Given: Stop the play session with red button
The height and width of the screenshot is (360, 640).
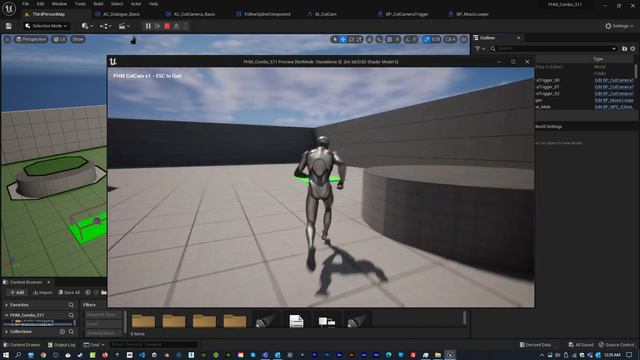Looking at the screenshot, I should tap(167, 26).
